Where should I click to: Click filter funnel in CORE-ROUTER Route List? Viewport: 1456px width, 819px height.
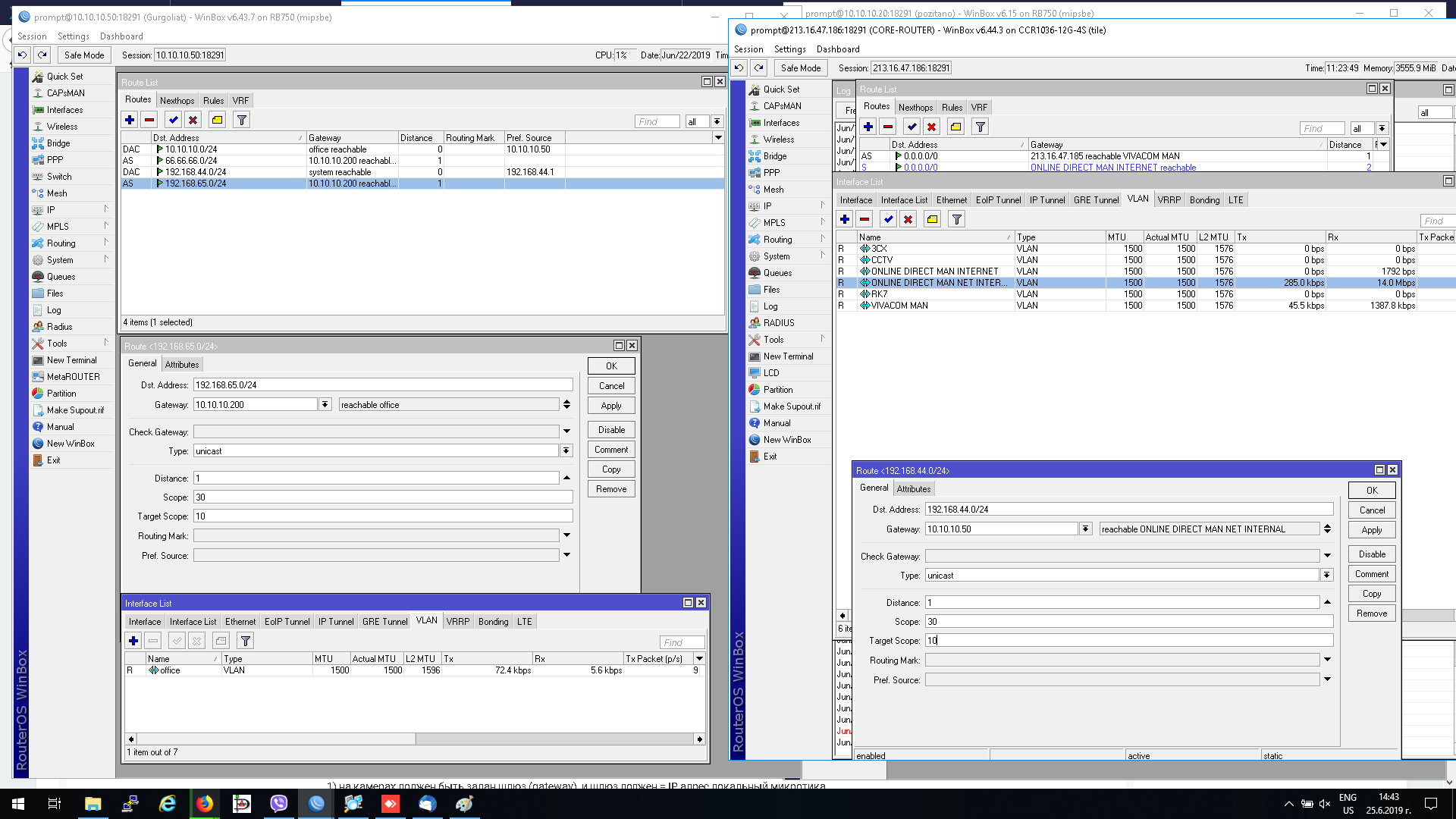point(981,127)
